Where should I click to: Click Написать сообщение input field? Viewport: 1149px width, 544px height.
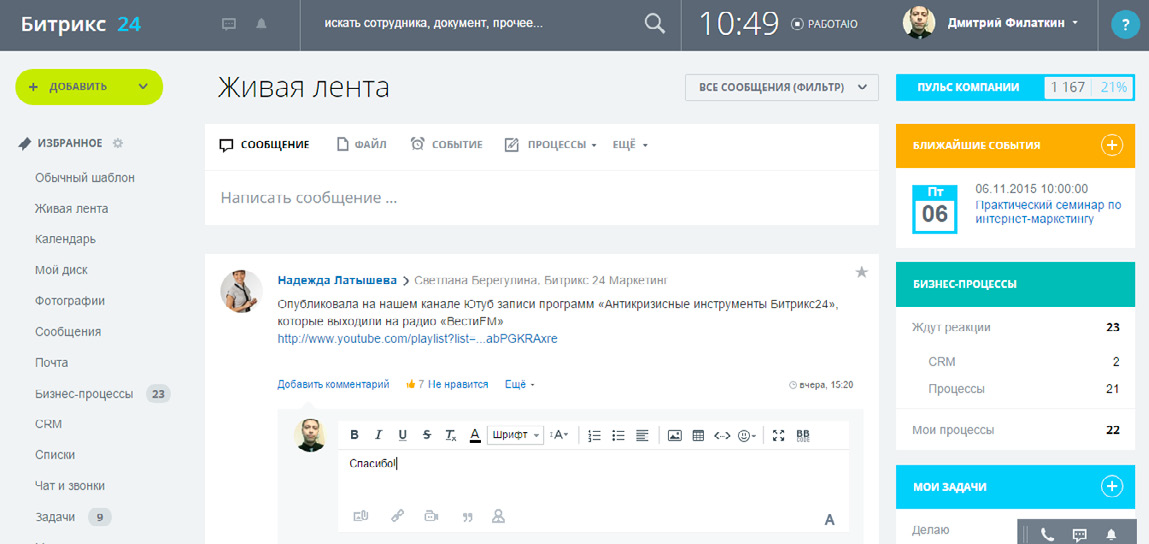point(542,198)
